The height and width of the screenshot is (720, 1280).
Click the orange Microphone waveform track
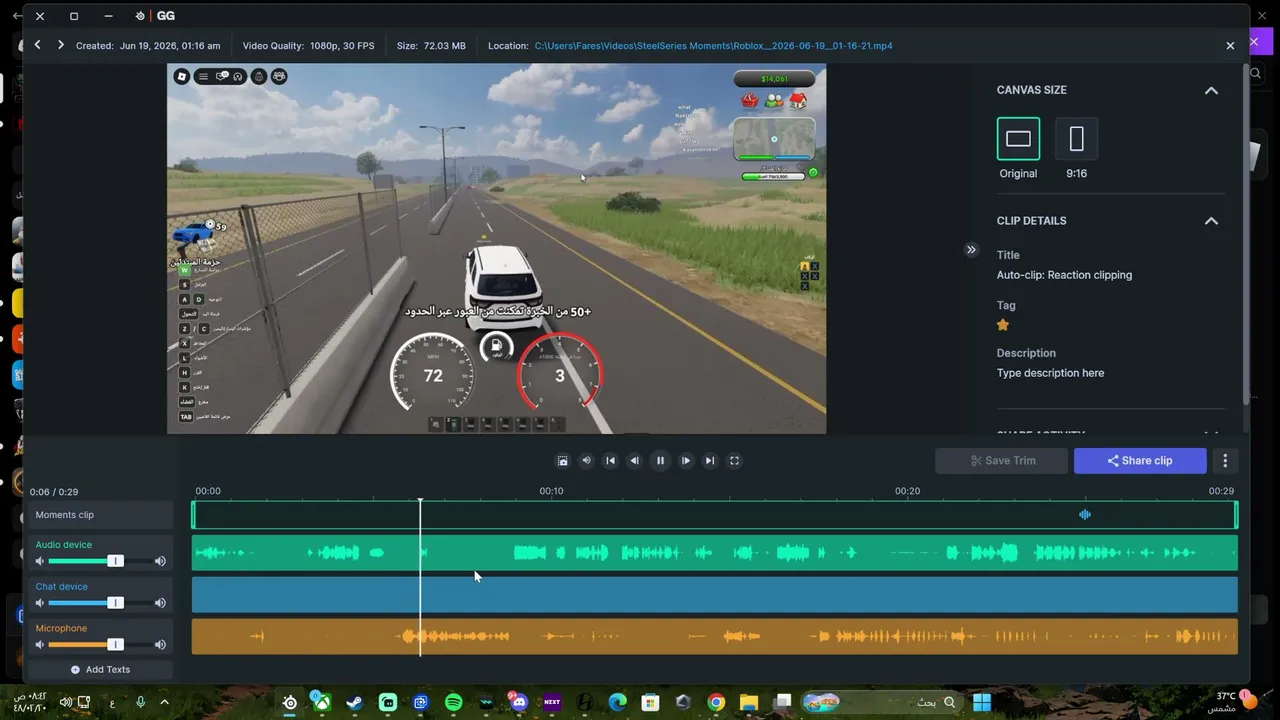click(715, 637)
